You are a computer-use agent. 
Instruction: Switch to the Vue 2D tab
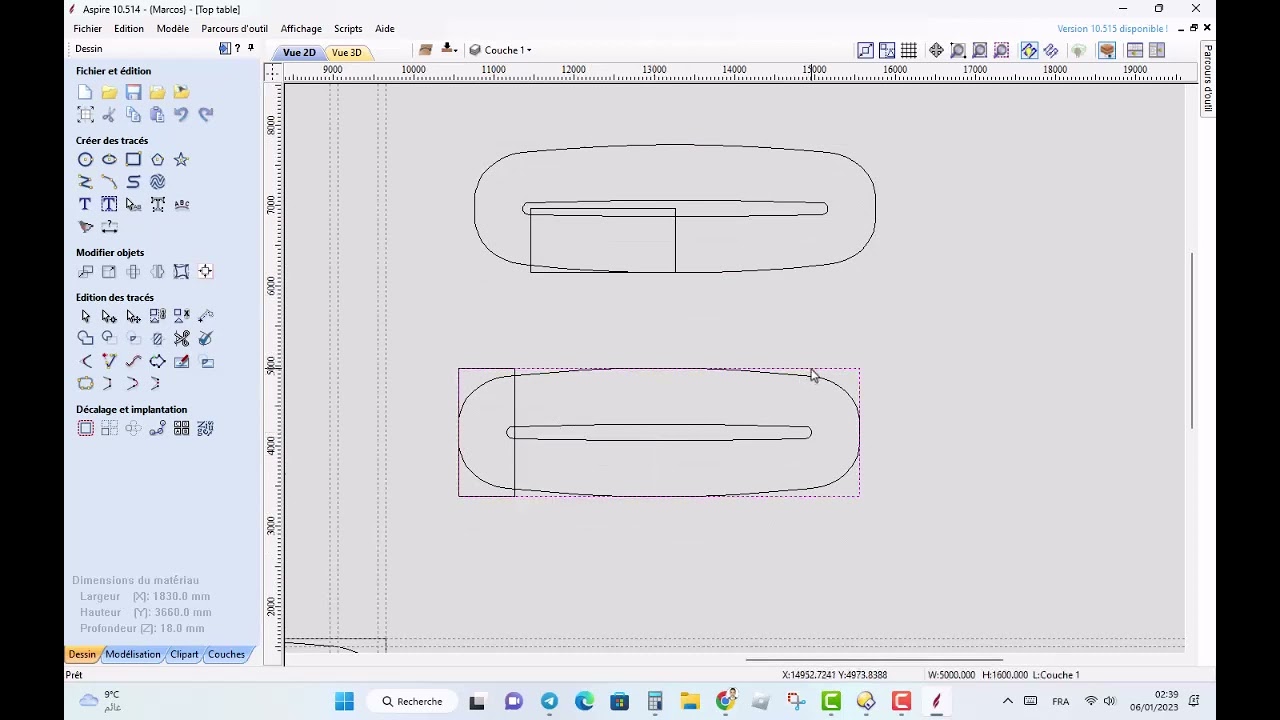point(299,52)
